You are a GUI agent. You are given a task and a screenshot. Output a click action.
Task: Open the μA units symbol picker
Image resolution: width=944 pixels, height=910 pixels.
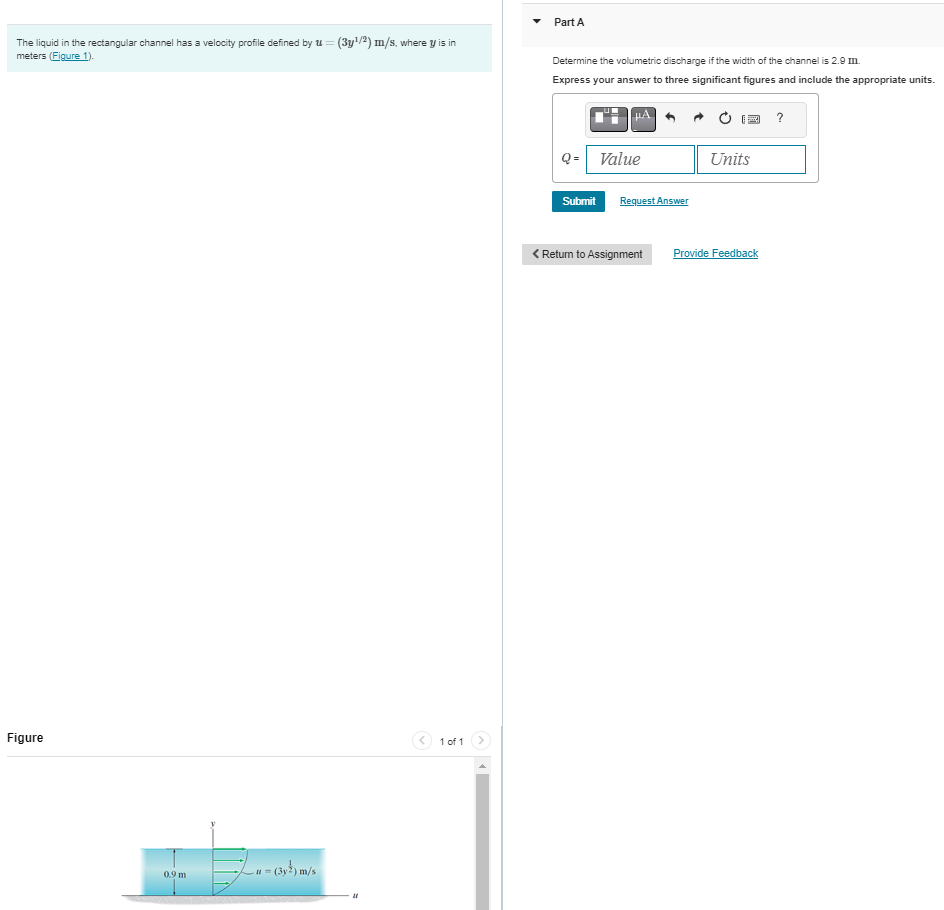642,118
